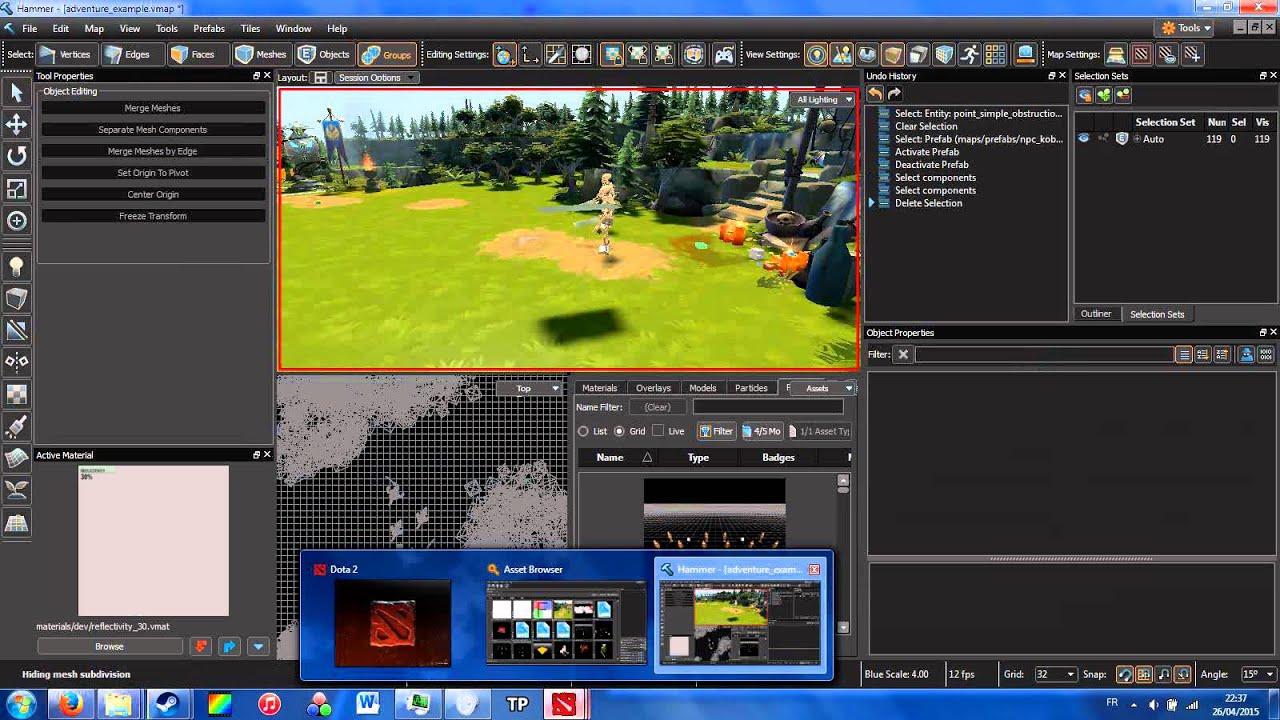Image resolution: width=1280 pixels, height=720 pixels.
Task: Select Vertices selection mode
Action: [67, 54]
